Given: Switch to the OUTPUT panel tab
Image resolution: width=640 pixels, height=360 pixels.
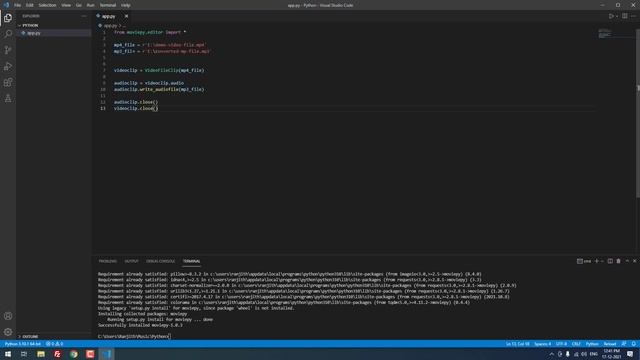Looking at the screenshot, I should 131,261.
